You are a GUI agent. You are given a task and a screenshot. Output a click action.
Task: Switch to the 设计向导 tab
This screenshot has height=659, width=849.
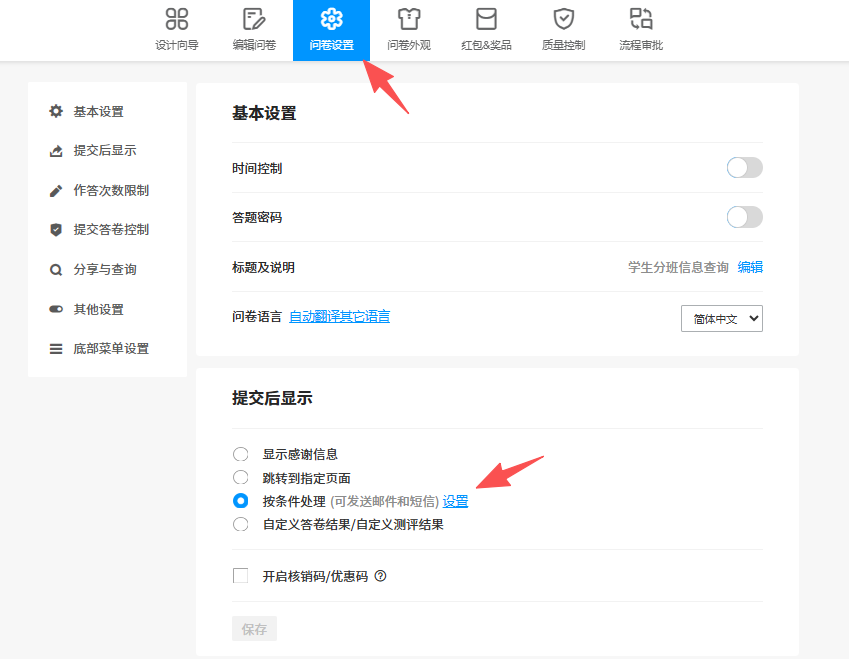click(x=177, y=30)
